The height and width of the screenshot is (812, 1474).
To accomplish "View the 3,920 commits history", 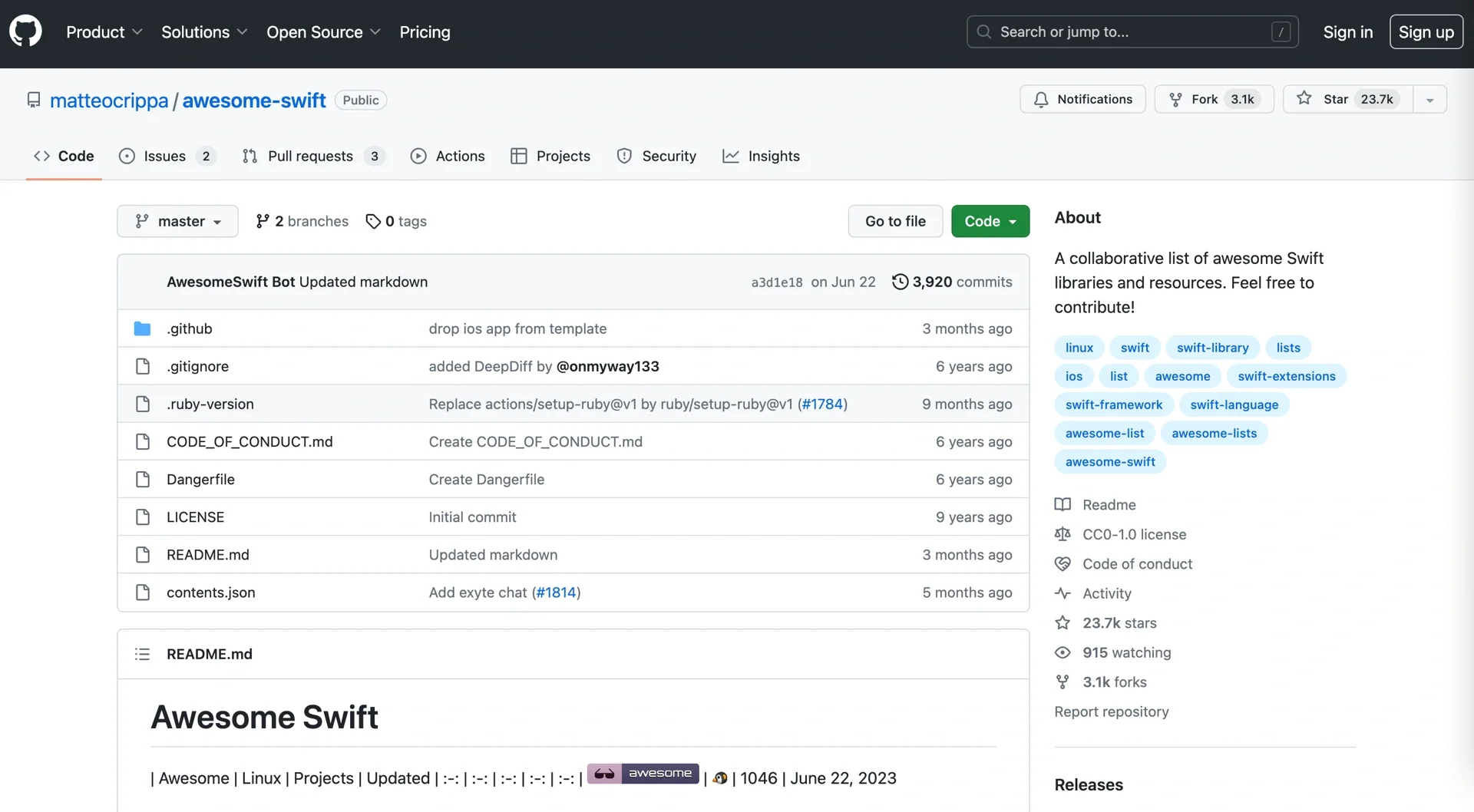I will pyautogui.click(x=952, y=282).
